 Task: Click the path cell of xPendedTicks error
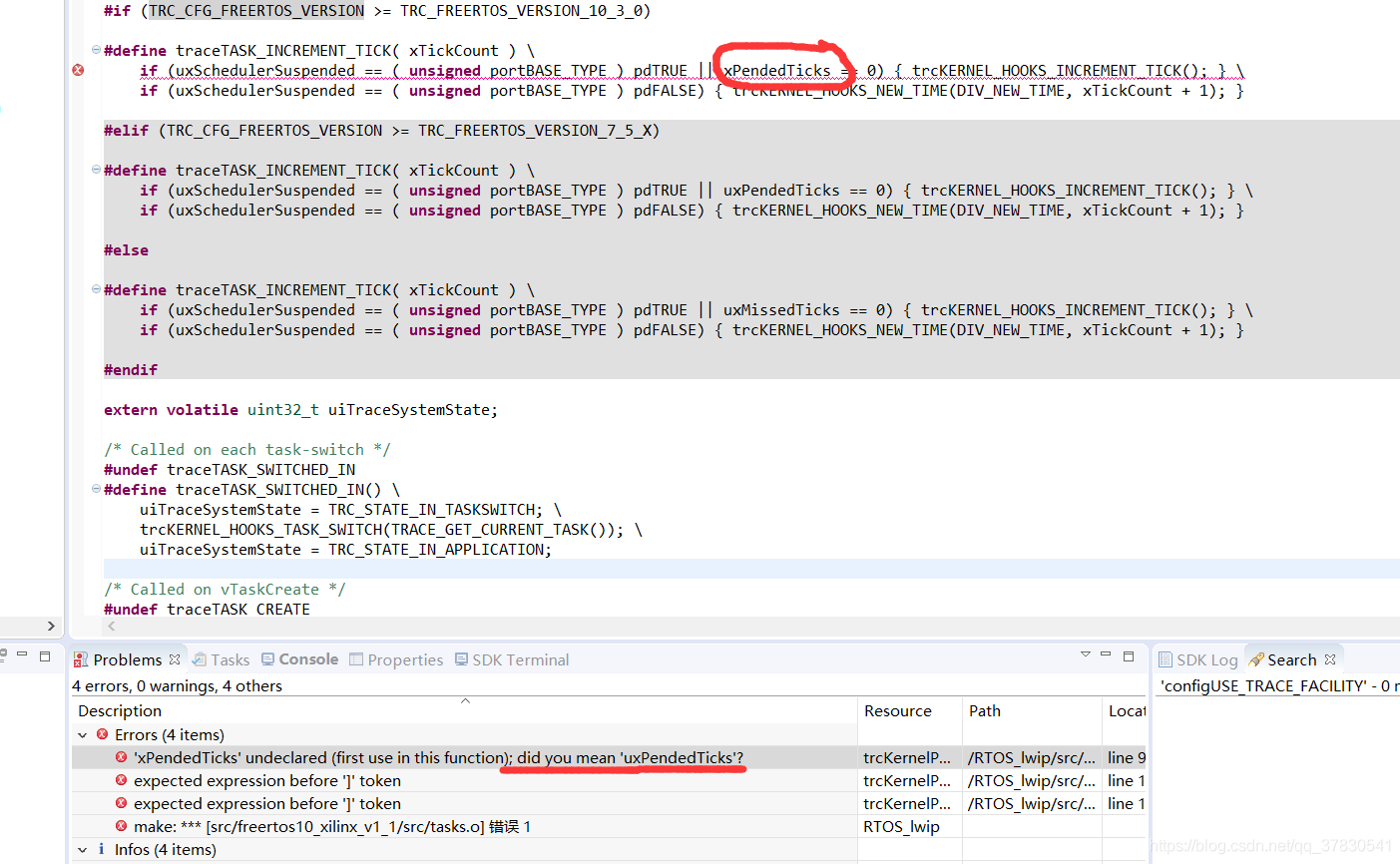[1032, 757]
